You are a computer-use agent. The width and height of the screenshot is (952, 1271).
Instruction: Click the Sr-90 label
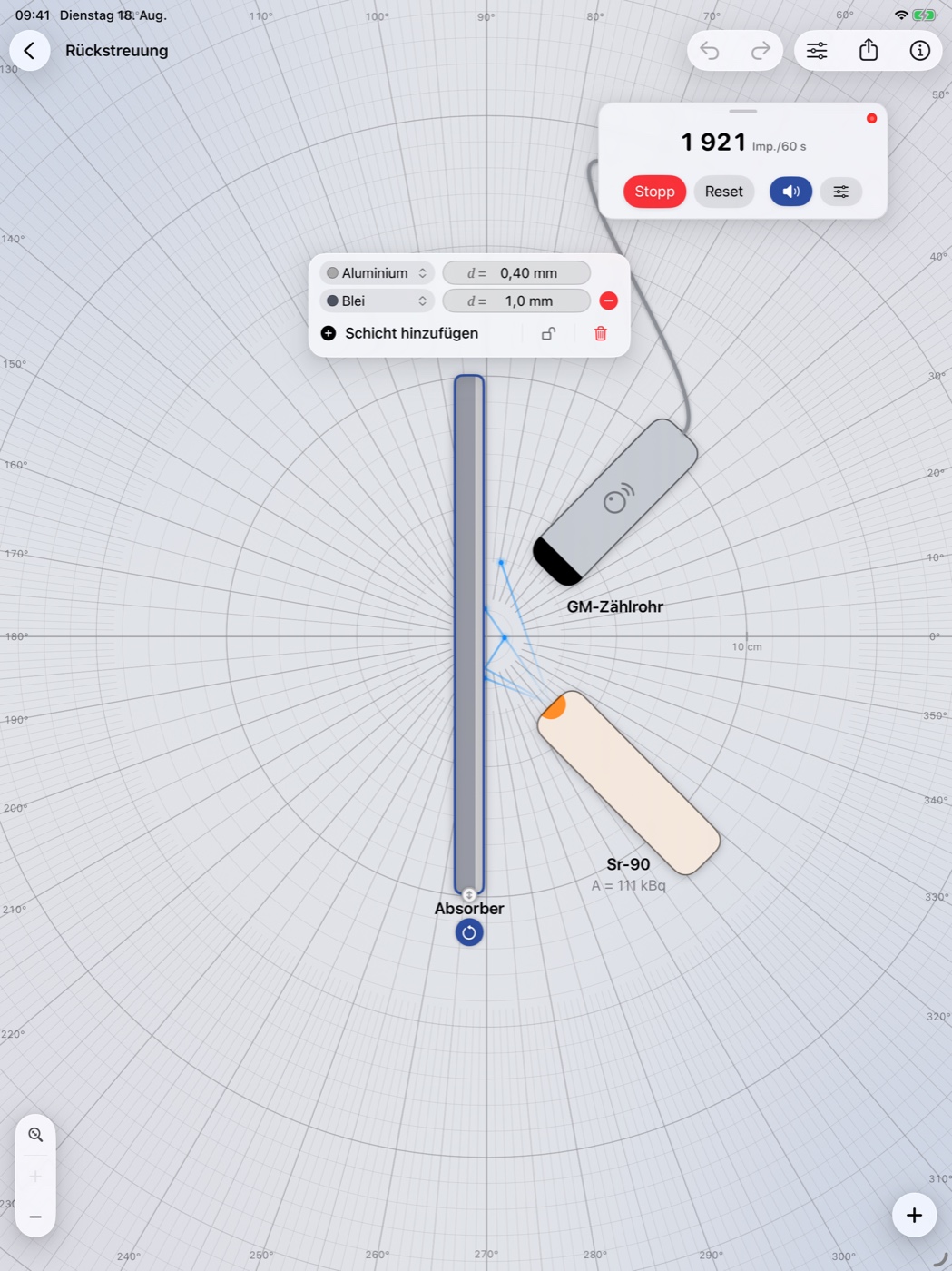click(628, 864)
